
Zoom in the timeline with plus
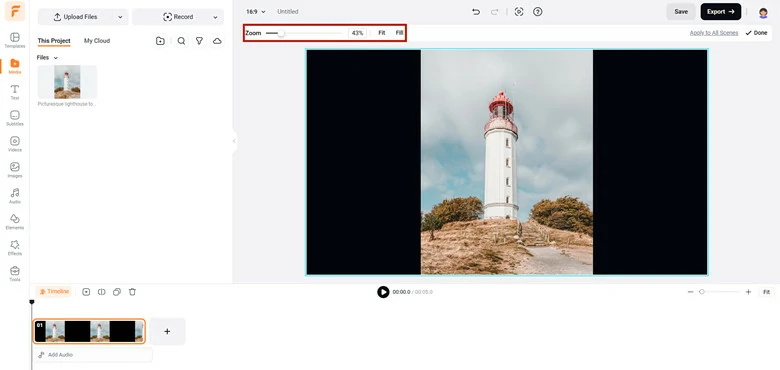click(x=748, y=292)
